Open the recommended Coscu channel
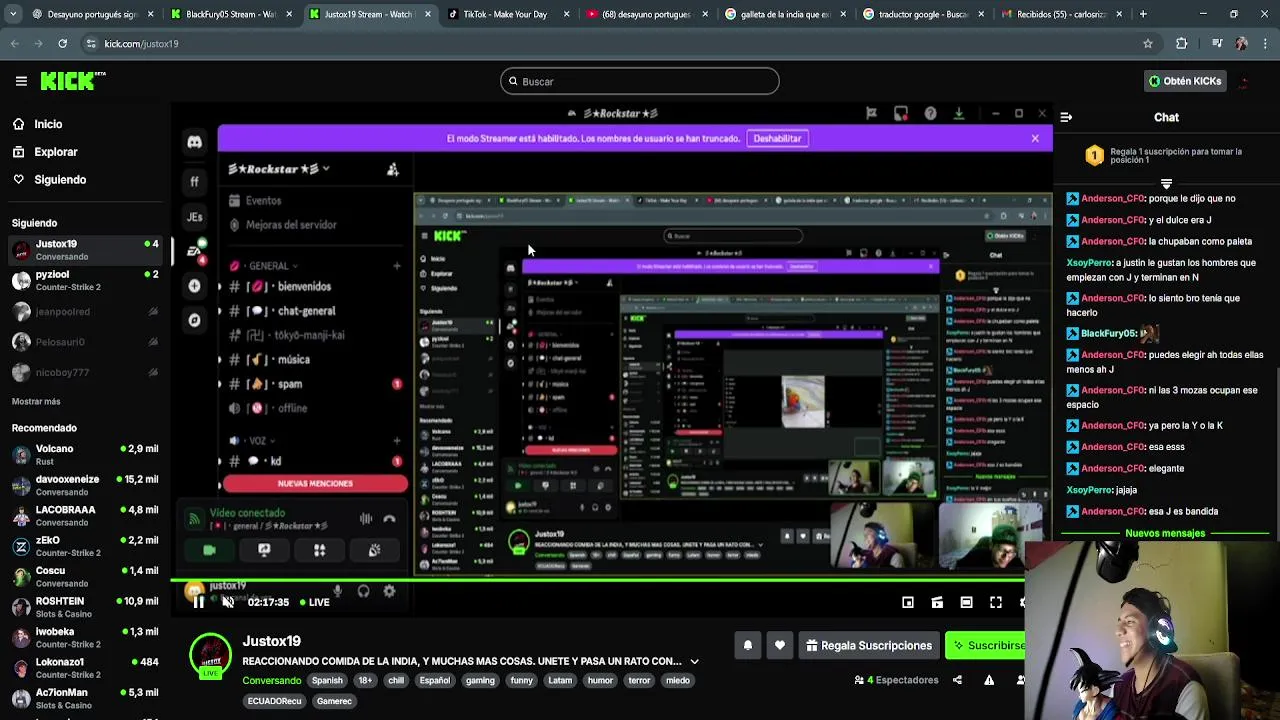The height and width of the screenshot is (720, 1280). pos(84,577)
